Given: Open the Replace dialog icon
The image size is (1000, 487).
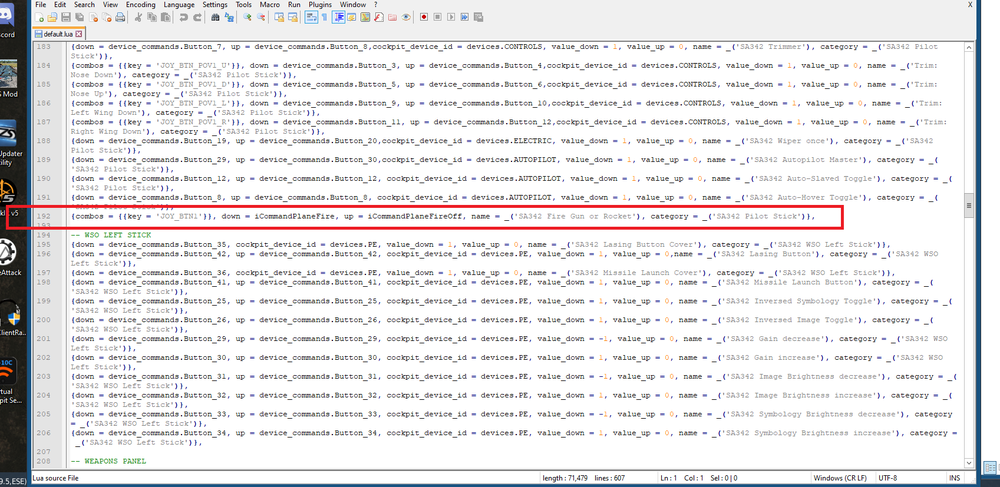Looking at the screenshot, I should tap(229, 18).
